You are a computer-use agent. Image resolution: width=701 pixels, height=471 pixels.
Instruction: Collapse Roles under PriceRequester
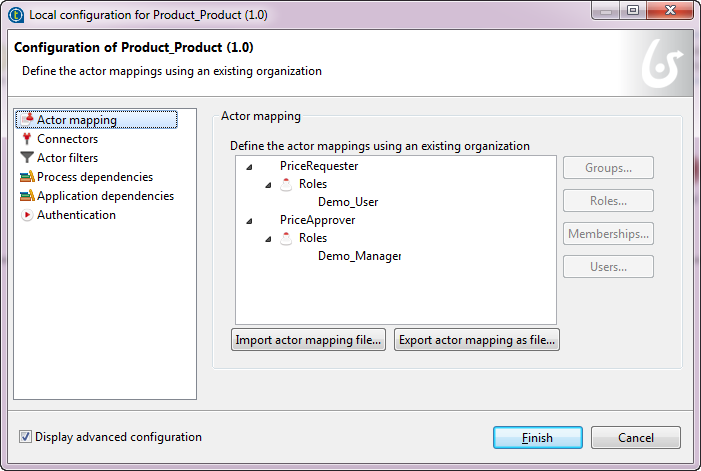point(268,185)
